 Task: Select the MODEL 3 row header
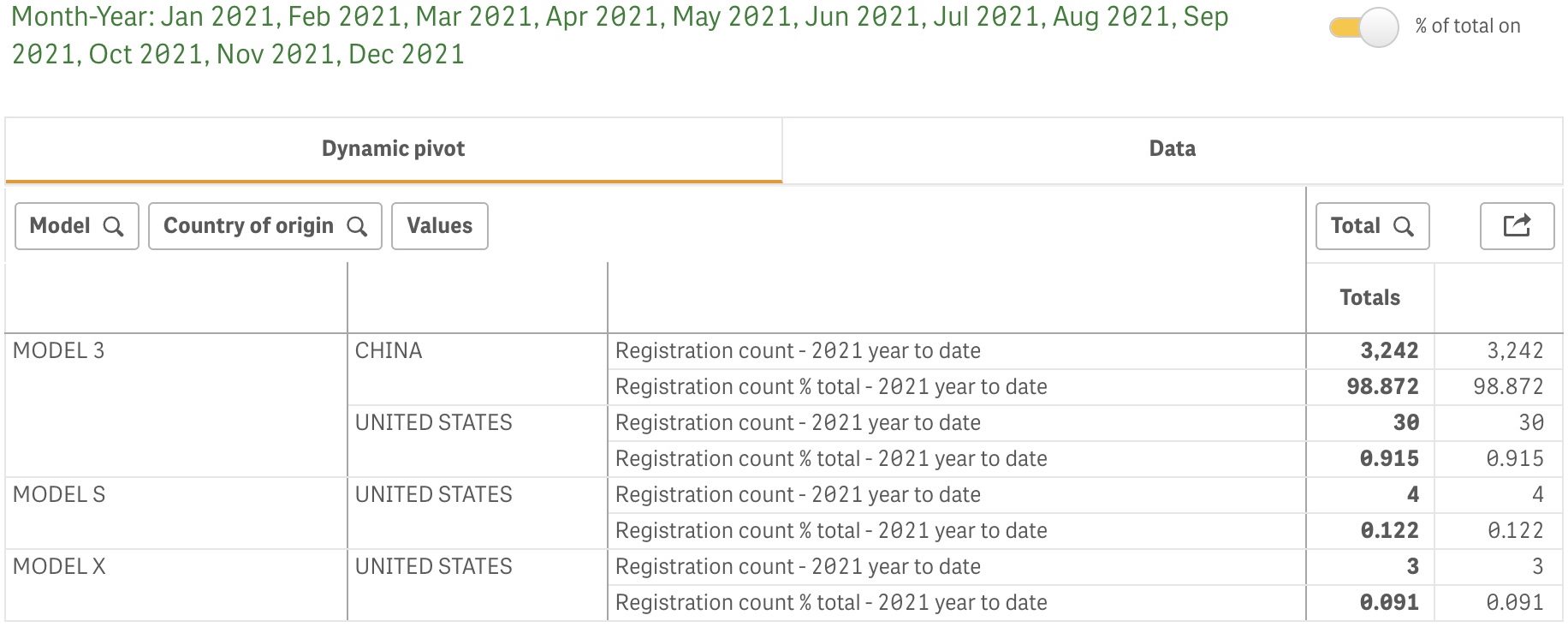59,350
